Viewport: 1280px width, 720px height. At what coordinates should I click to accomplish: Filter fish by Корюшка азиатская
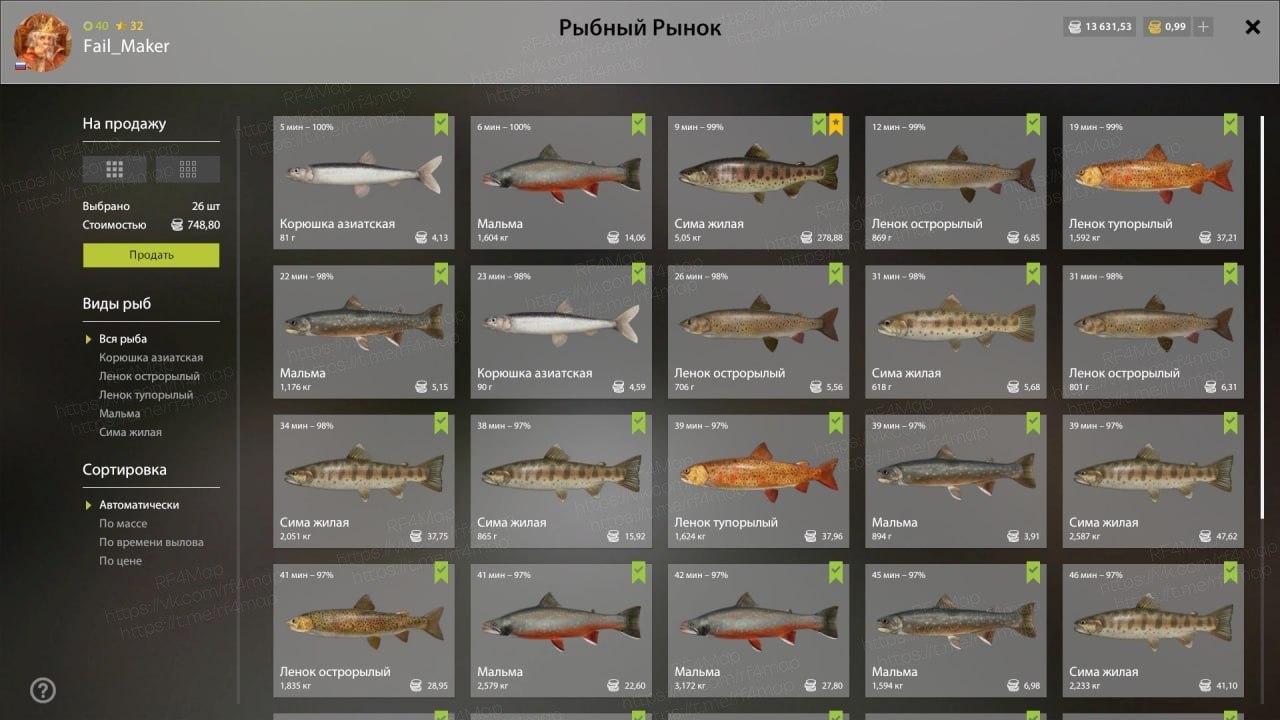151,358
